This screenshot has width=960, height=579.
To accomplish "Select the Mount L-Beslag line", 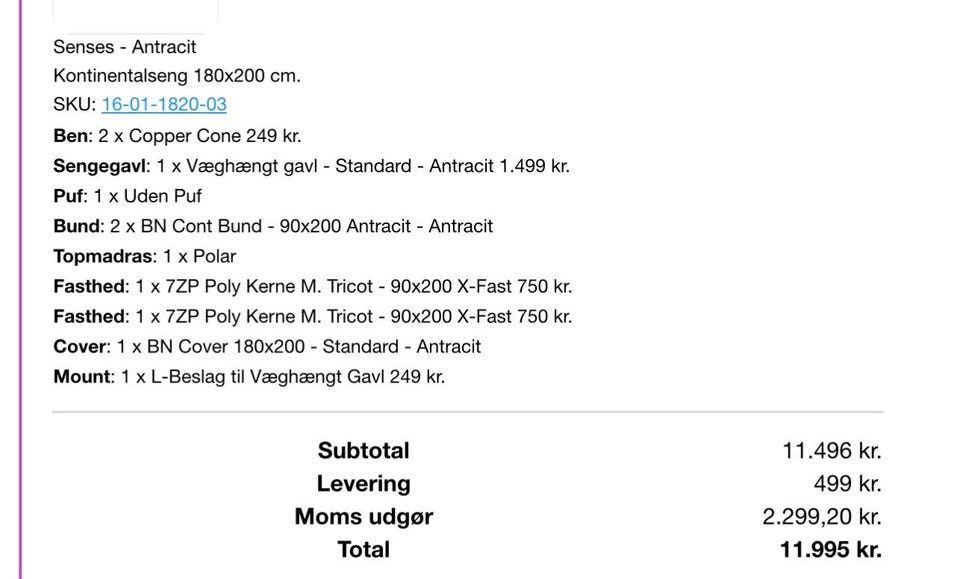I will click(x=249, y=377).
